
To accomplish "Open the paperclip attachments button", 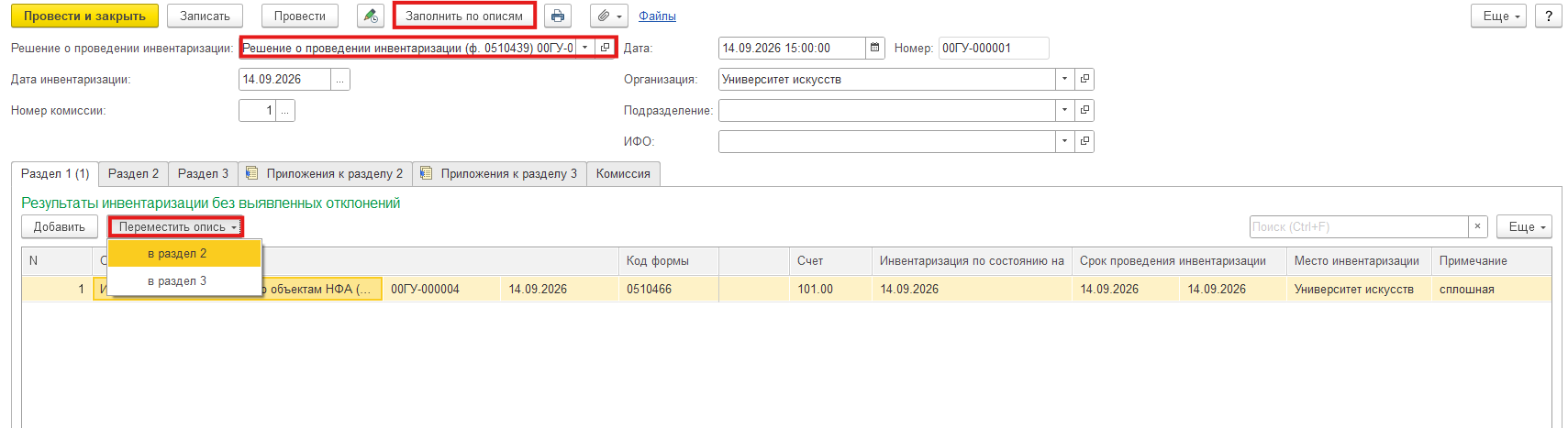I will point(609,16).
